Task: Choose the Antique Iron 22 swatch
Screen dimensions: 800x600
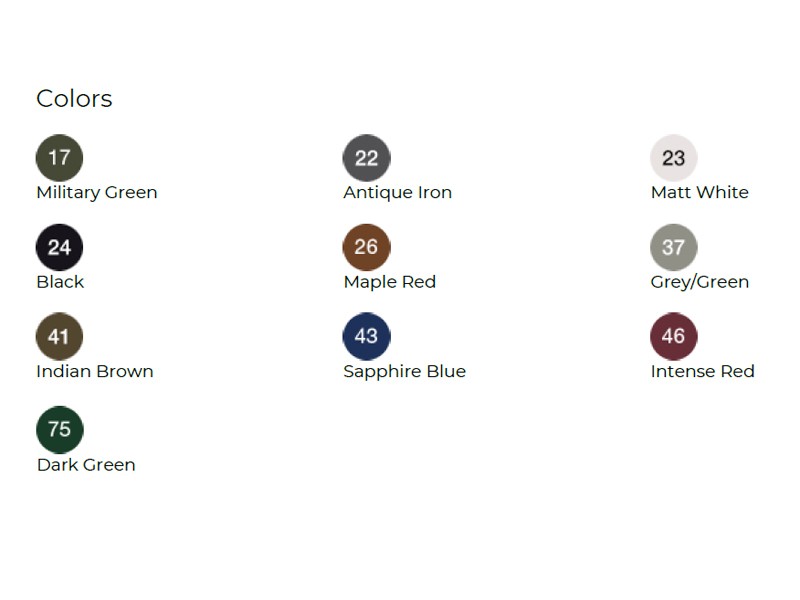Action: [x=366, y=158]
